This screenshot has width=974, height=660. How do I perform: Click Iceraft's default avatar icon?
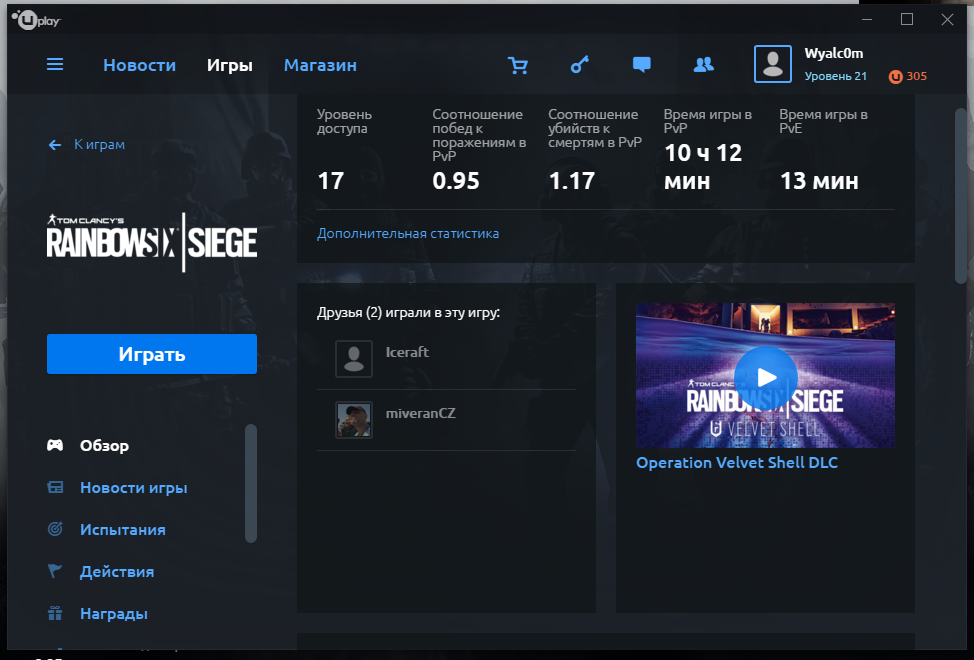[354, 359]
